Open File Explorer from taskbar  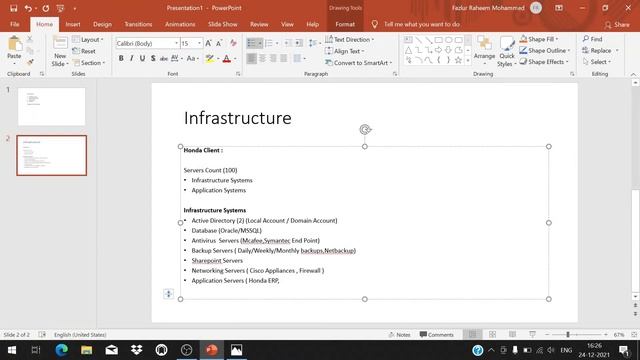pyautogui.click(x=87, y=350)
